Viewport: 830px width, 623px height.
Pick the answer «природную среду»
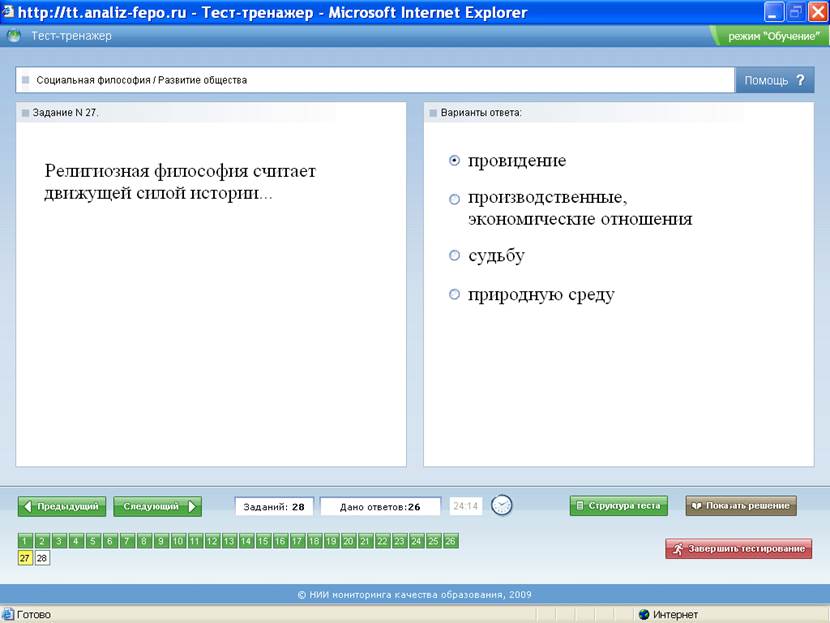pos(454,294)
